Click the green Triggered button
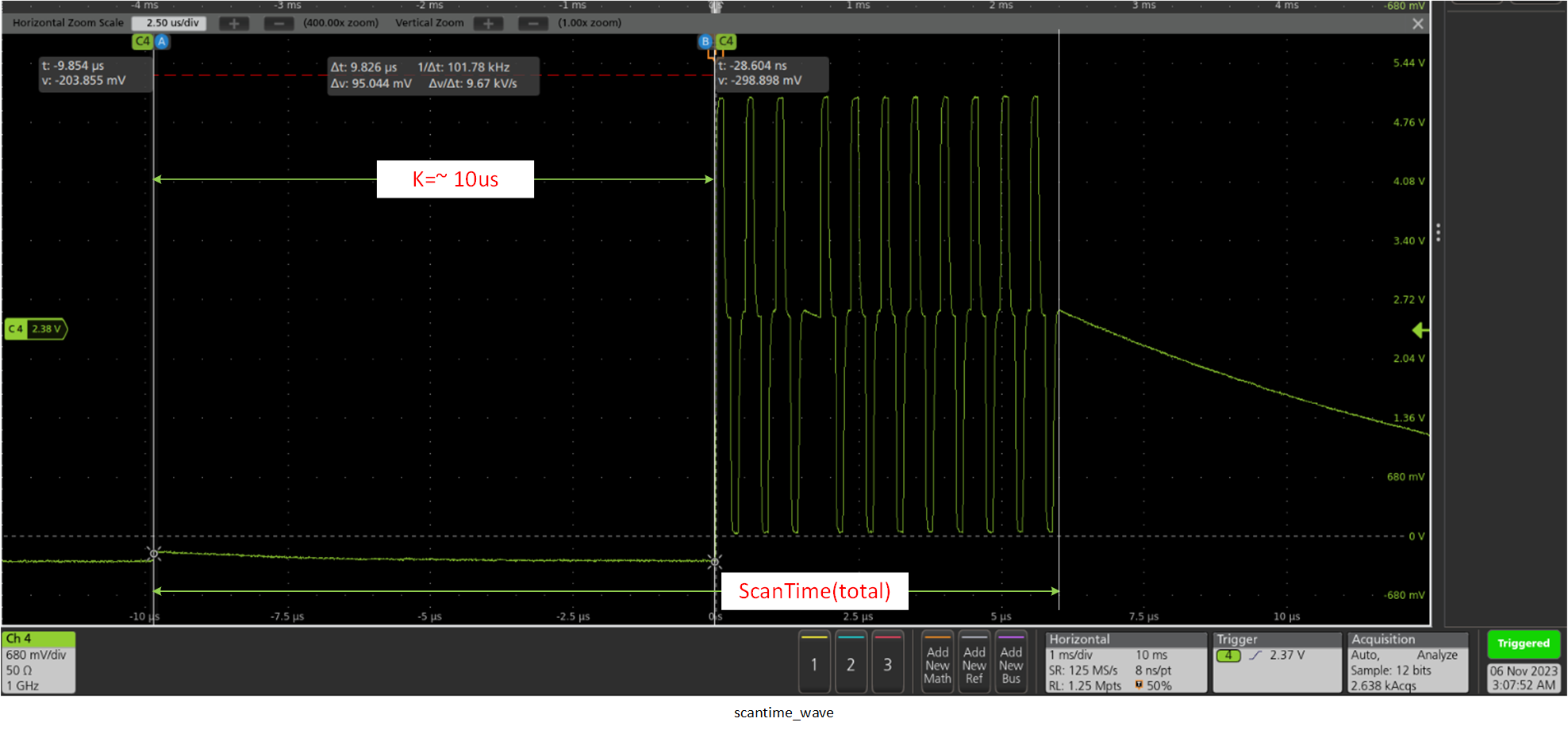This screenshot has height=730, width=1568. pyautogui.click(x=1523, y=644)
